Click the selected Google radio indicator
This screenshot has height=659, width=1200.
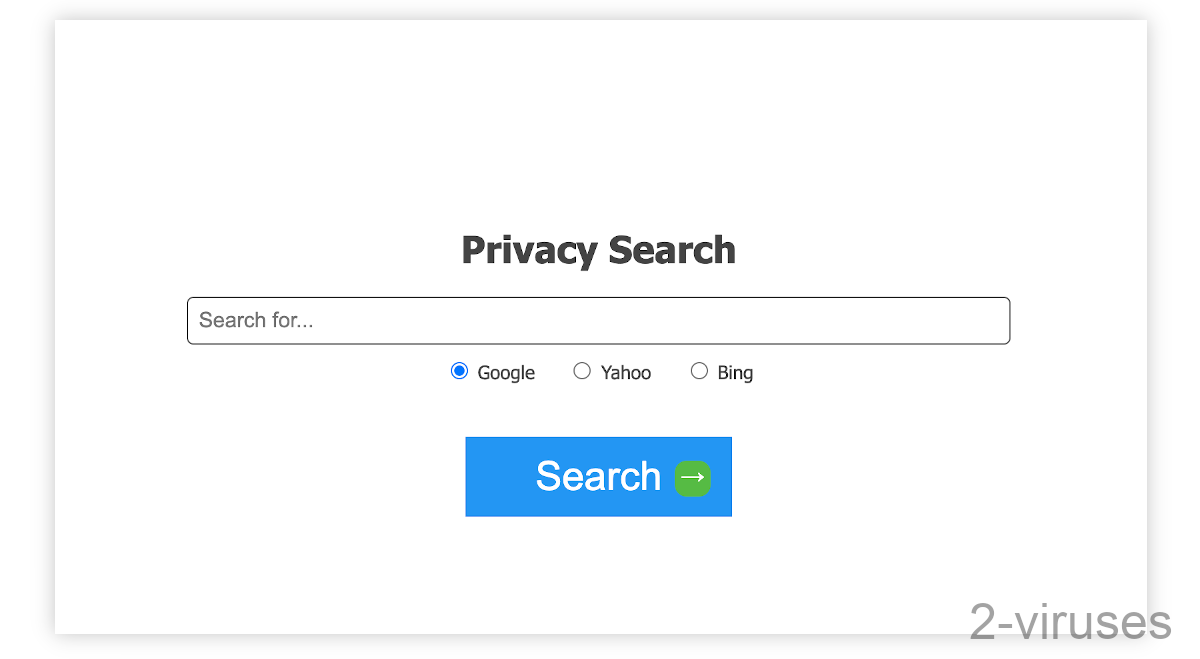pyautogui.click(x=459, y=370)
